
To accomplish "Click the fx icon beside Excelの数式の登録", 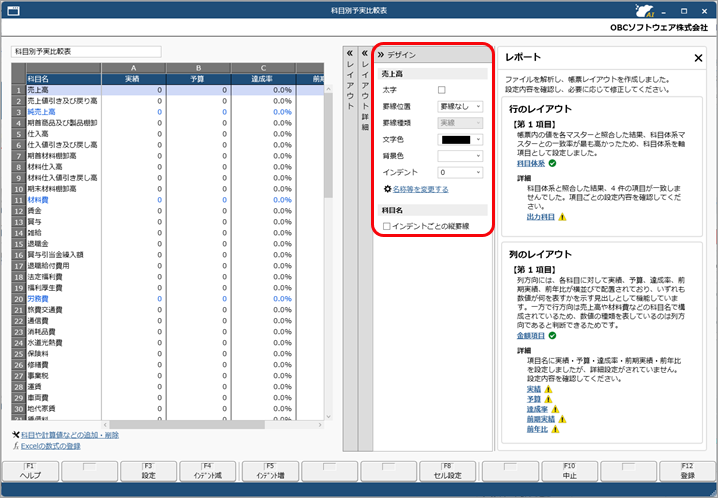I will [x=16, y=446].
